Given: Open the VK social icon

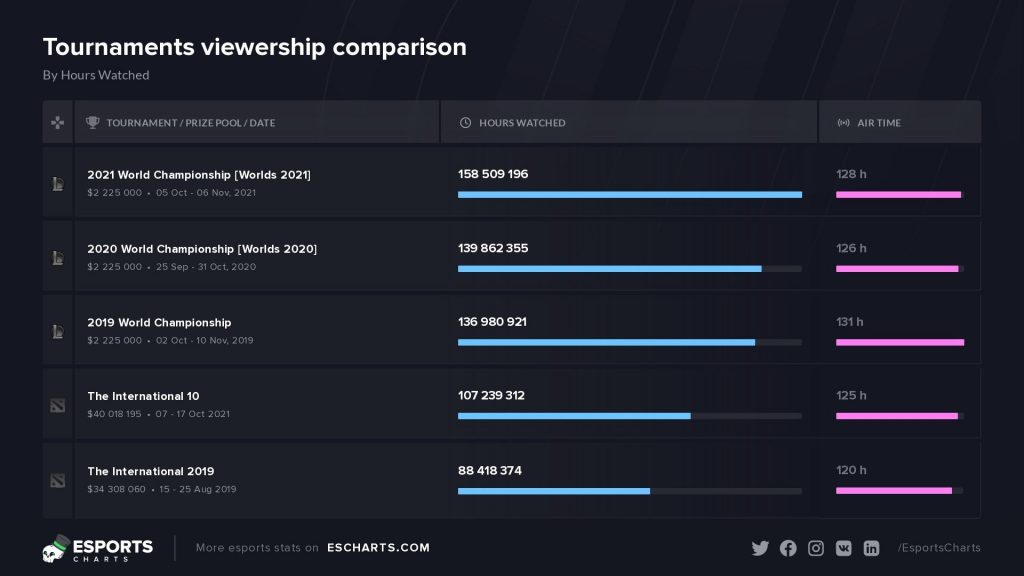Looking at the screenshot, I should (x=844, y=548).
